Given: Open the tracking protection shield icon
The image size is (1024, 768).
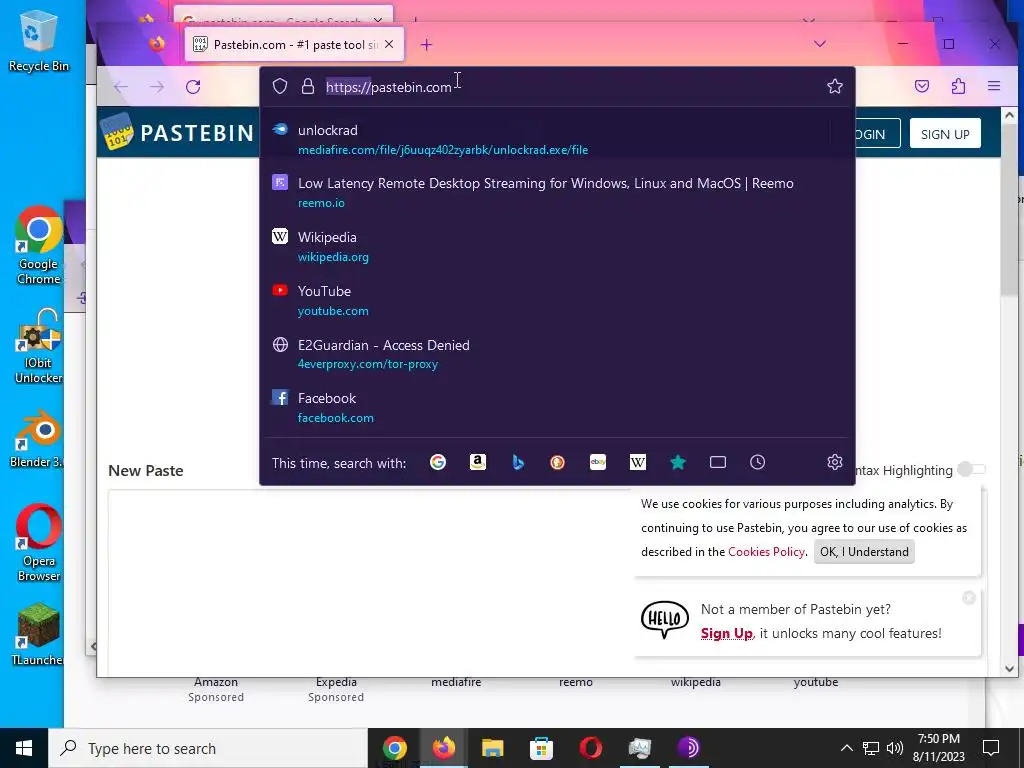Looking at the screenshot, I should 280,86.
